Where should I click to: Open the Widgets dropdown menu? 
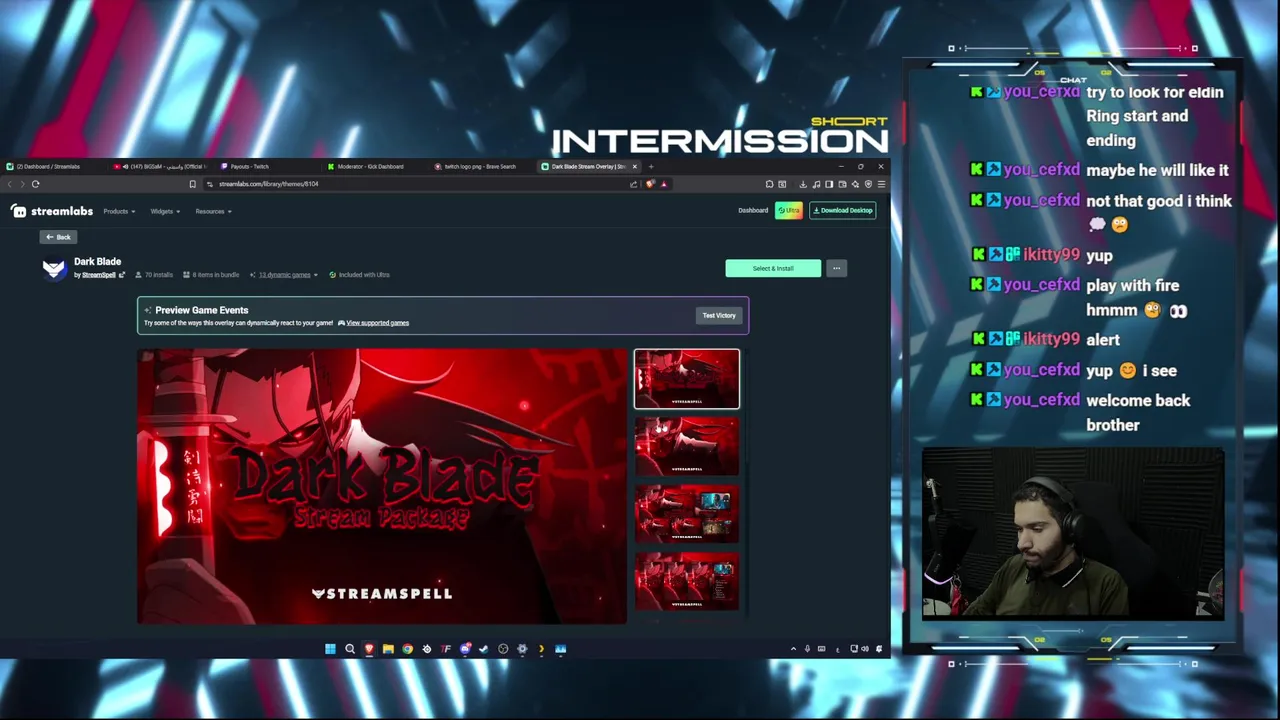click(164, 211)
